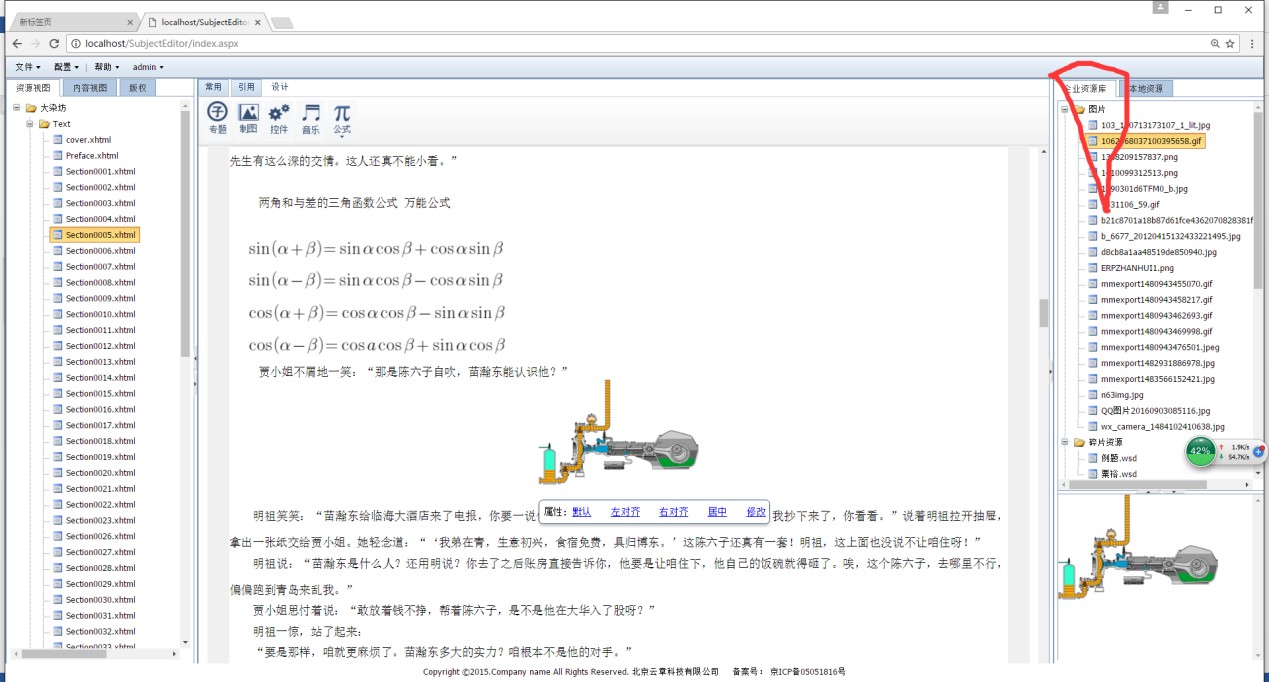Open the 配置 dropdown menu
This screenshot has height=682, width=1269.
tap(68, 67)
